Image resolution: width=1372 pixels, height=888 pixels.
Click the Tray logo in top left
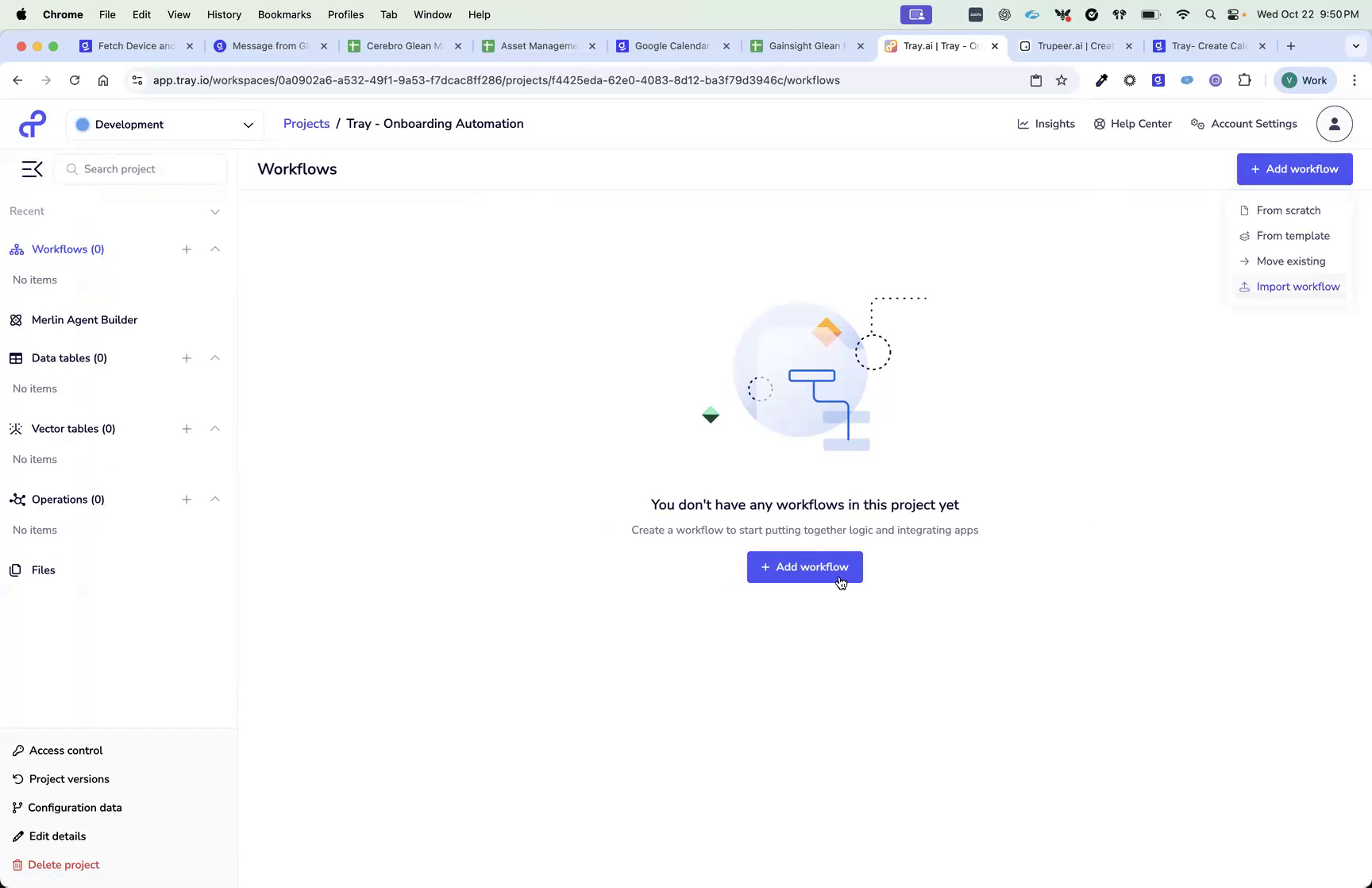coord(32,124)
